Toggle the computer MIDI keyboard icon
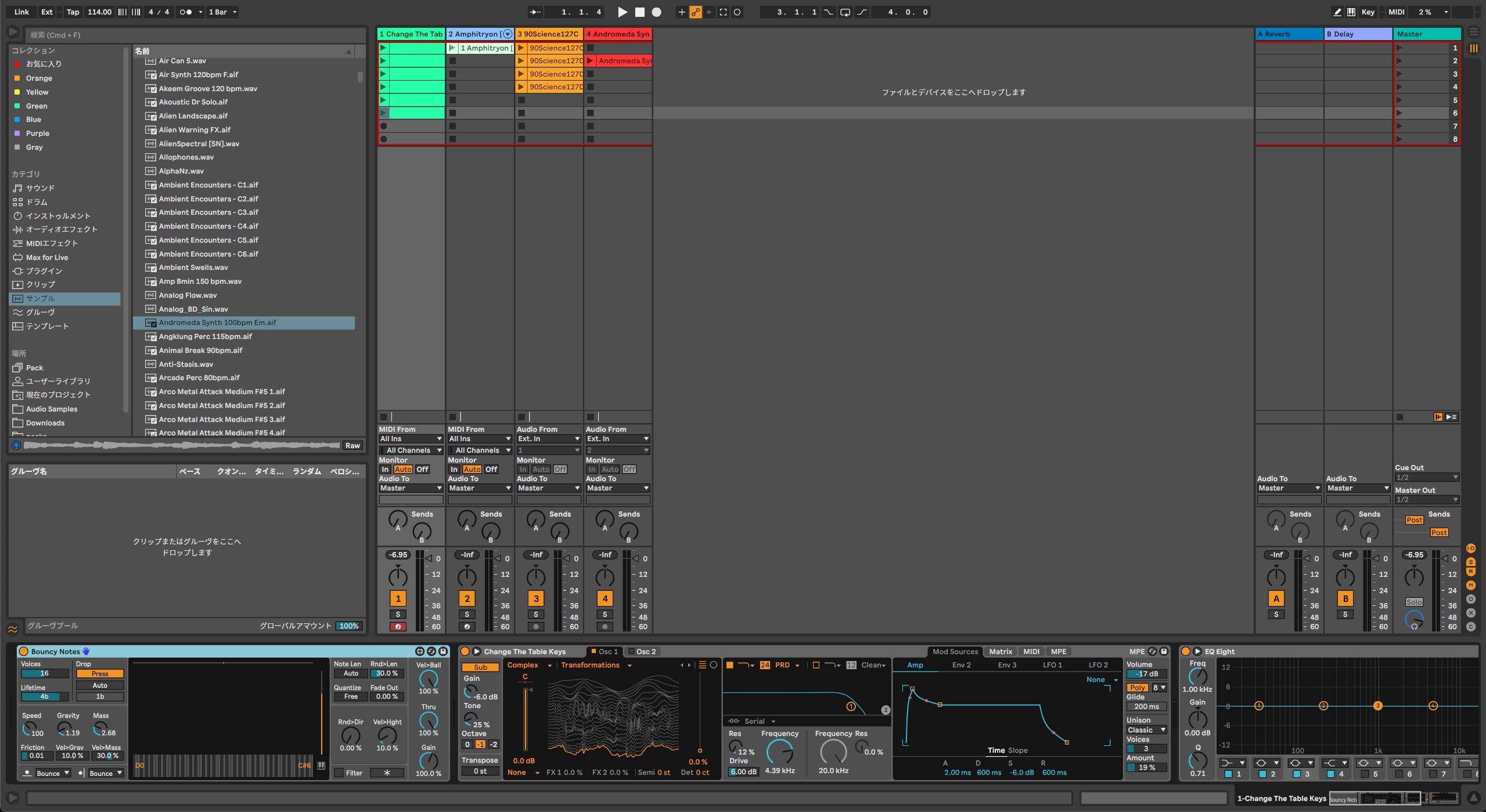The height and width of the screenshot is (812, 1486). (1351, 12)
